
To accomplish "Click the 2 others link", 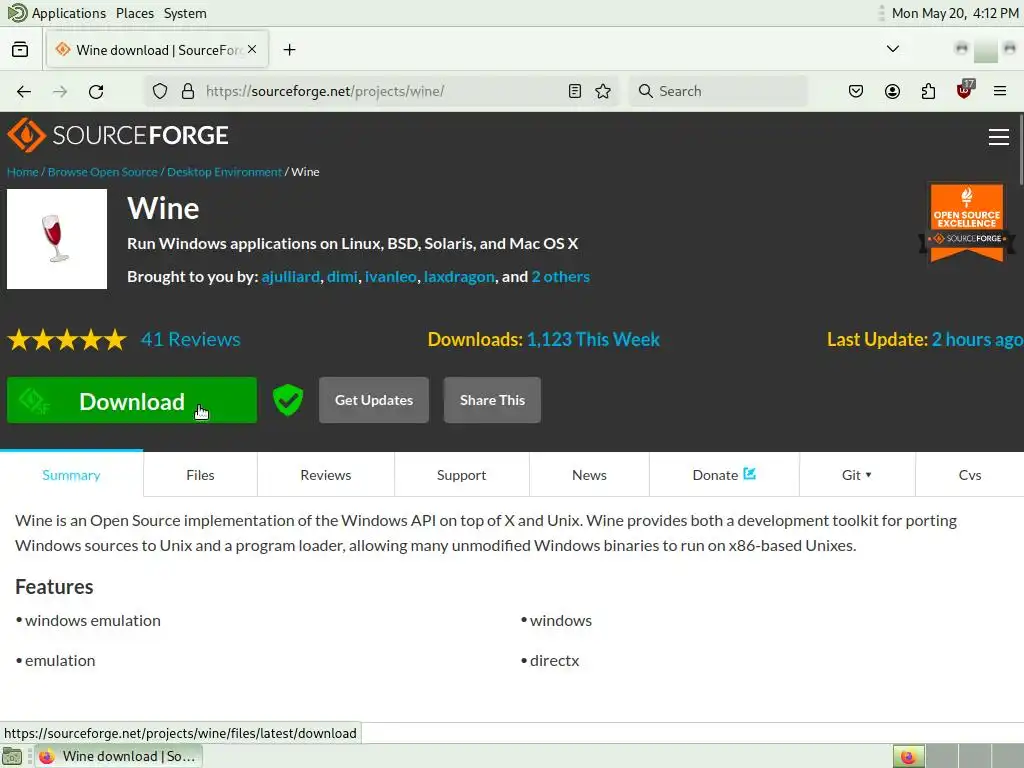I will [x=560, y=277].
